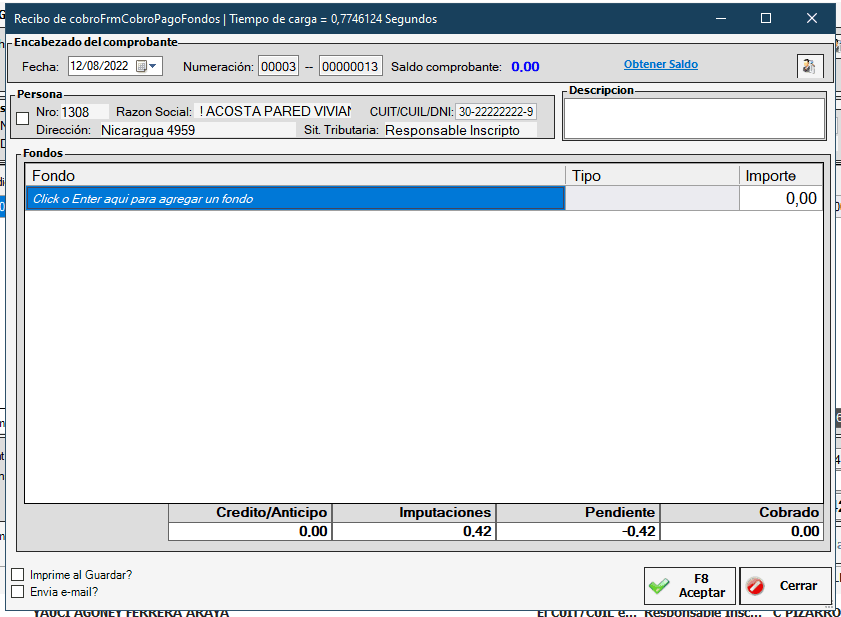Tick the checkbox in the Persona section
This screenshot has width=841, height=617.
click(x=23, y=119)
